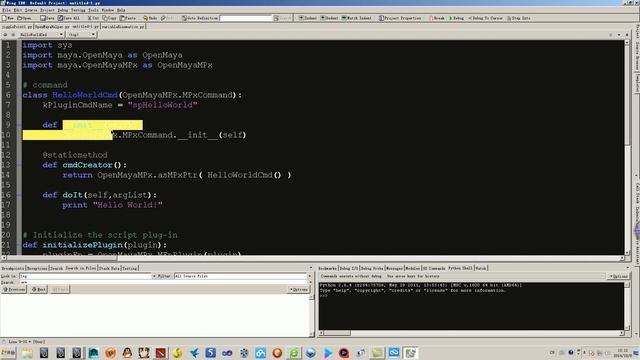640x360 pixels.
Task: Switch to the Stack Data tab
Action: tap(109, 268)
